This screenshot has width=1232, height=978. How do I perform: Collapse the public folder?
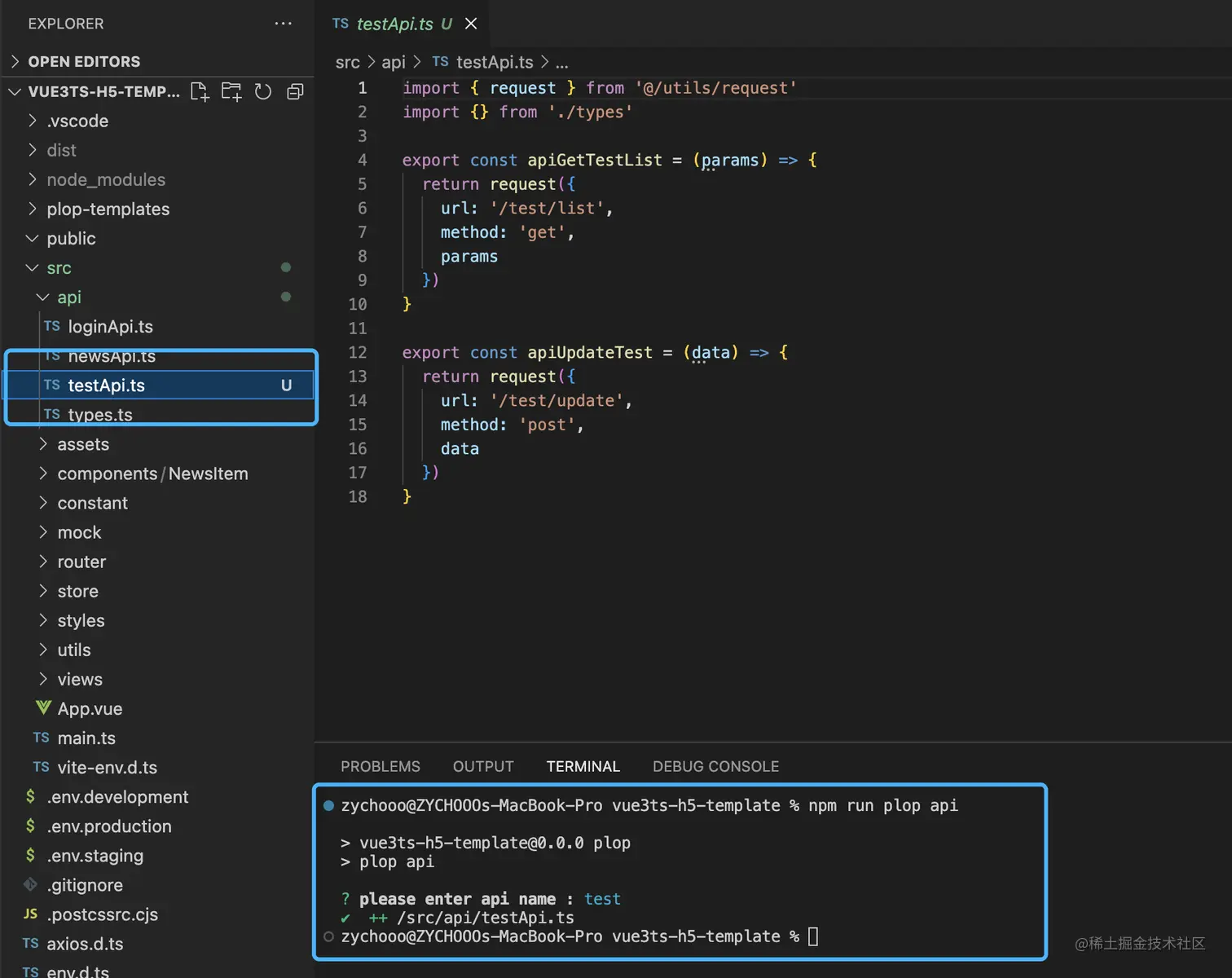coord(32,238)
